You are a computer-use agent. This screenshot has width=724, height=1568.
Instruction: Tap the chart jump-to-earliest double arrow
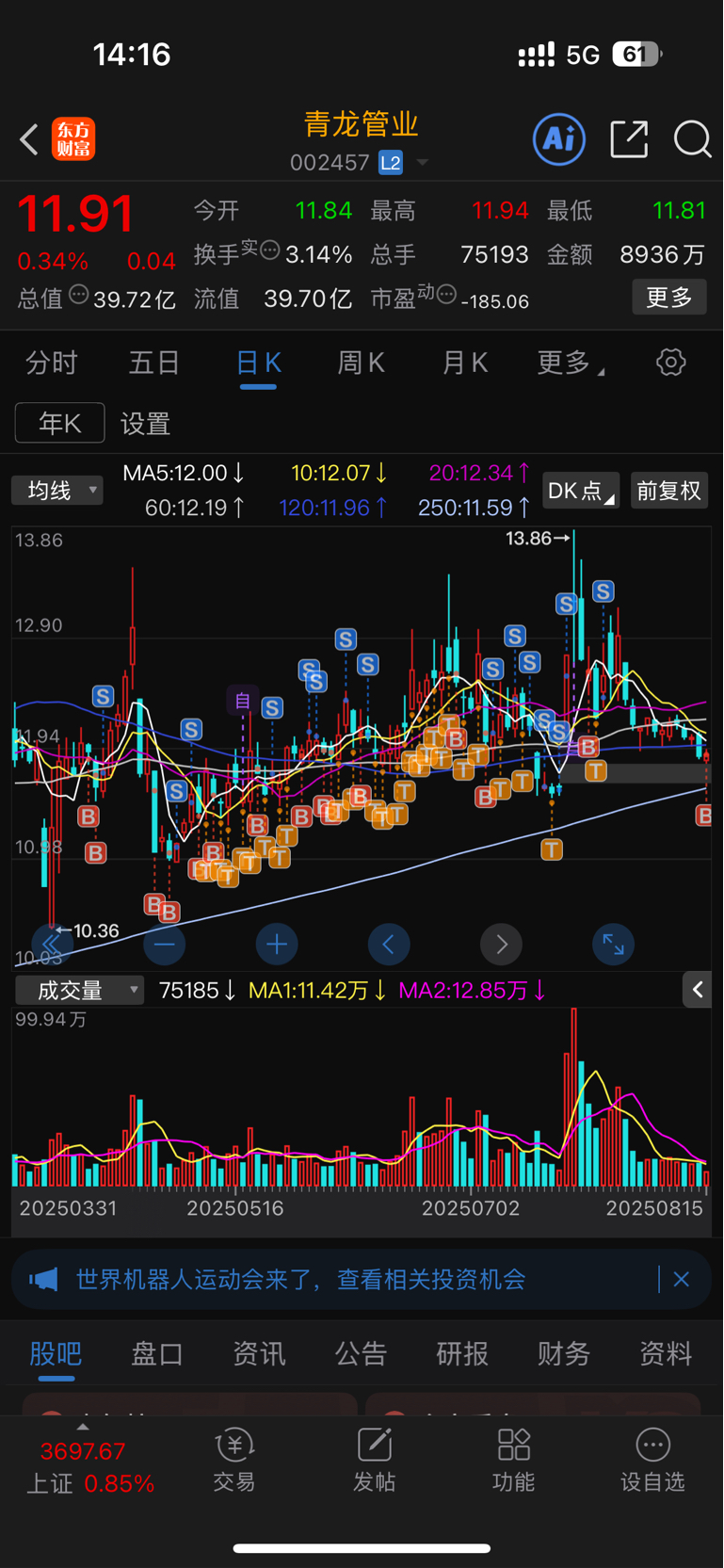pos(52,945)
